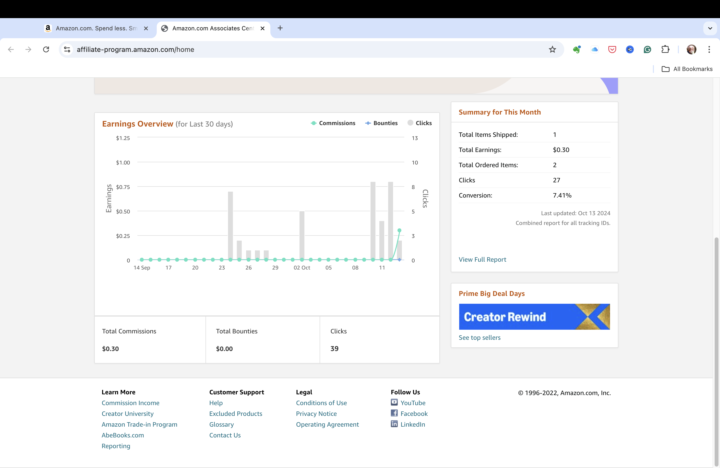
Task: Open Reporting link in footer
Action: [x=116, y=446]
